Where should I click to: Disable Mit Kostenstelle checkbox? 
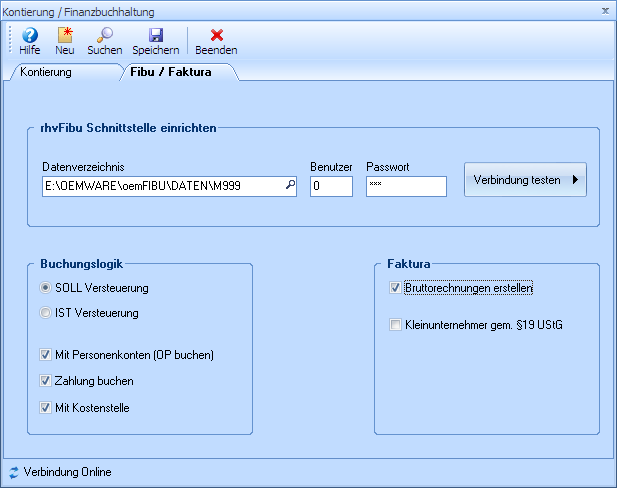coord(46,407)
